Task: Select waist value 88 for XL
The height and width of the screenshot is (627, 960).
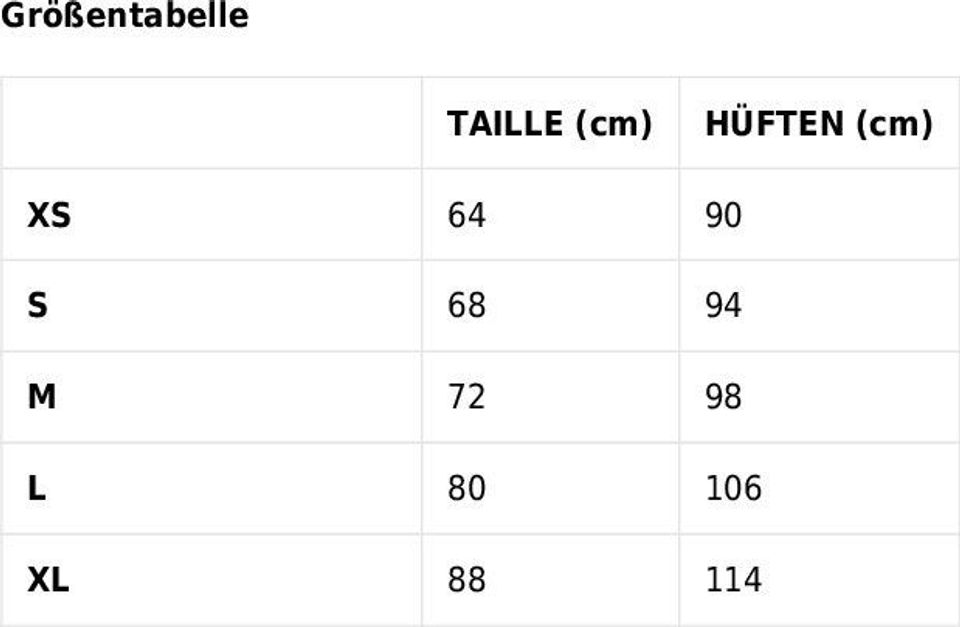Action: (466, 580)
